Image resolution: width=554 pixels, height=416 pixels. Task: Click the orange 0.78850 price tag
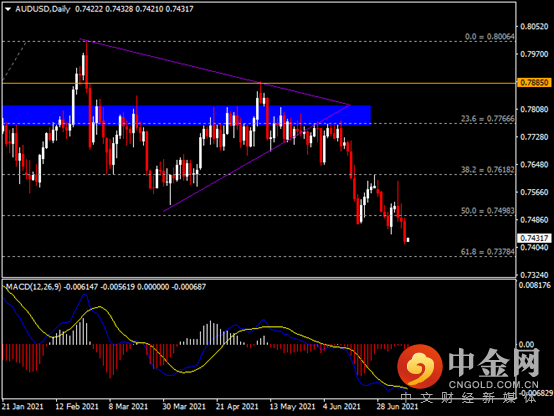[x=534, y=83]
